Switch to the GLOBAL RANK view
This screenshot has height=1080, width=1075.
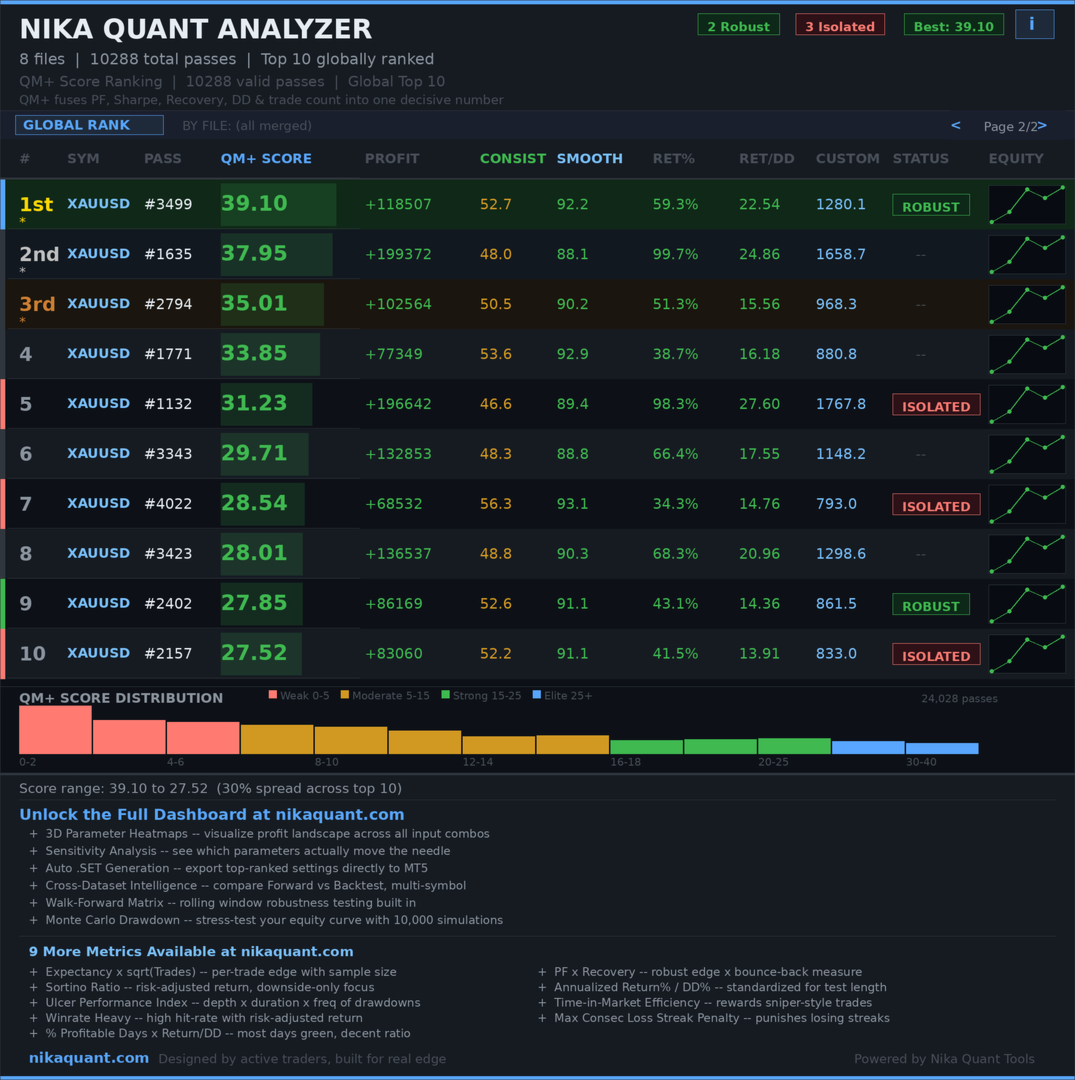89,124
